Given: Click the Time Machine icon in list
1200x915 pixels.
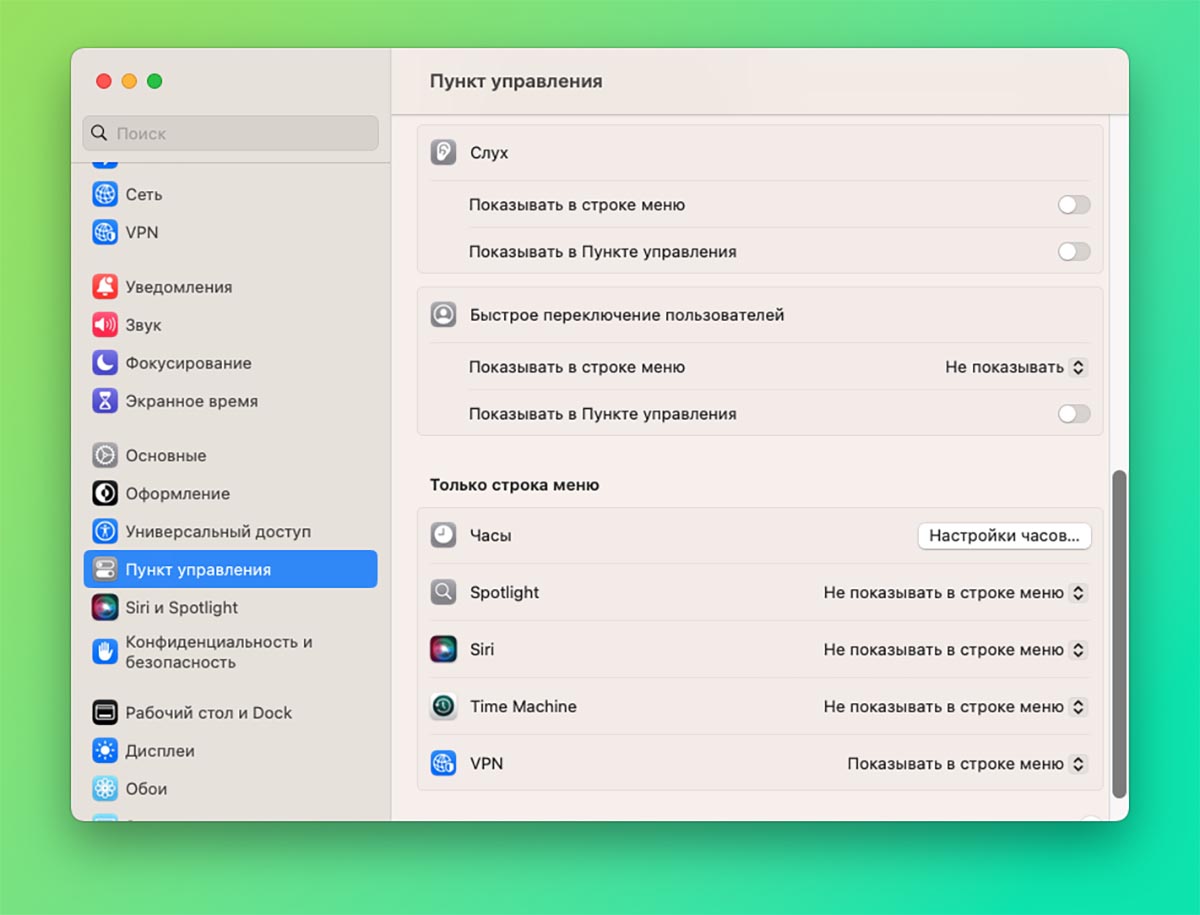Looking at the screenshot, I should [x=443, y=707].
